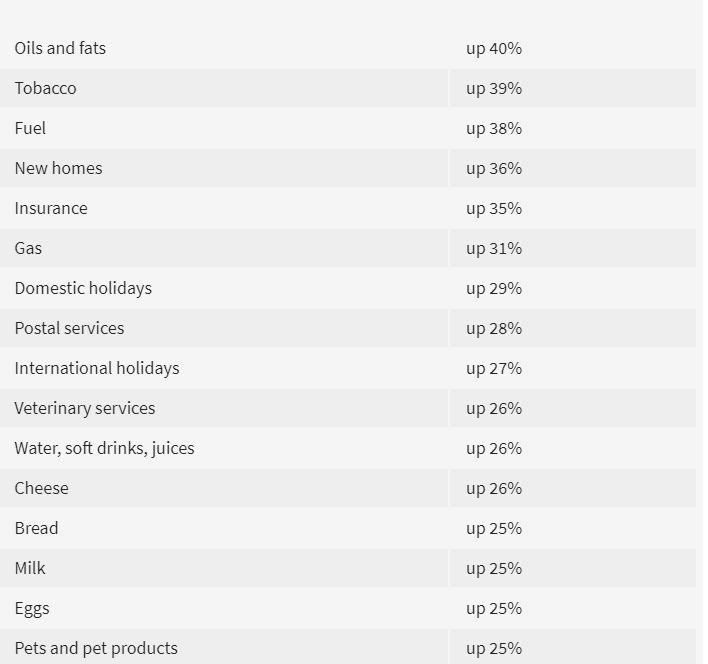This screenshot has height=664, width=708.
Task: Click the Milk category label
Action: (x=30, y=568)
